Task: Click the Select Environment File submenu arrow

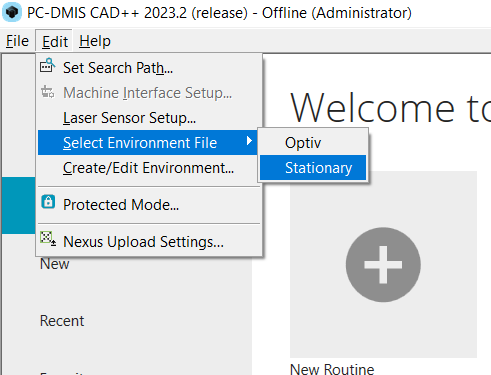Action: (249, 141)
